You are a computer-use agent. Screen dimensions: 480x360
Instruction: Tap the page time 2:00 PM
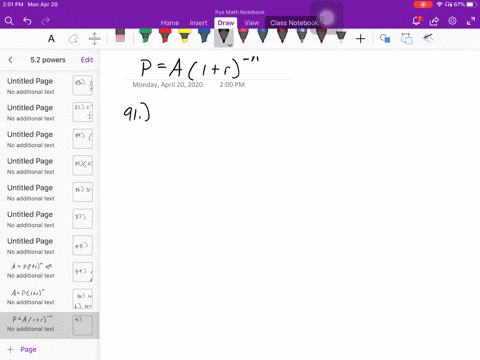(x=232, y=85)
